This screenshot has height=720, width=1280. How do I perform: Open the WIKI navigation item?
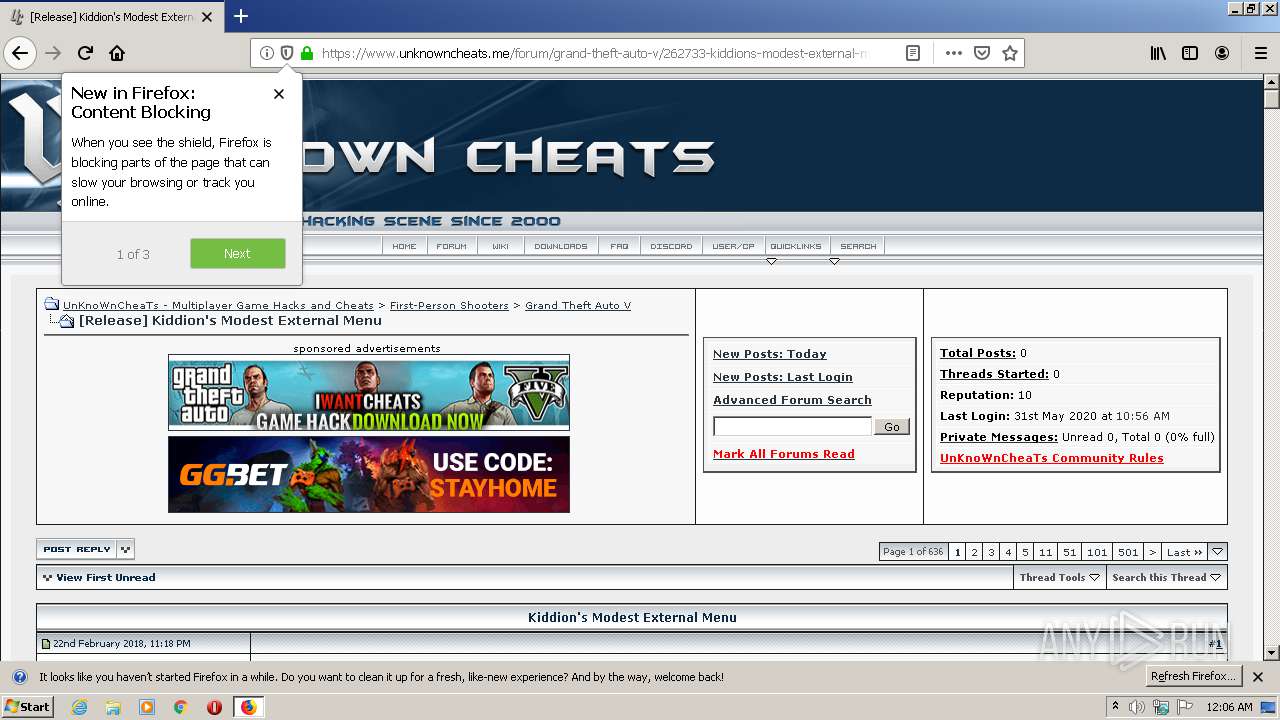[500, 246]
